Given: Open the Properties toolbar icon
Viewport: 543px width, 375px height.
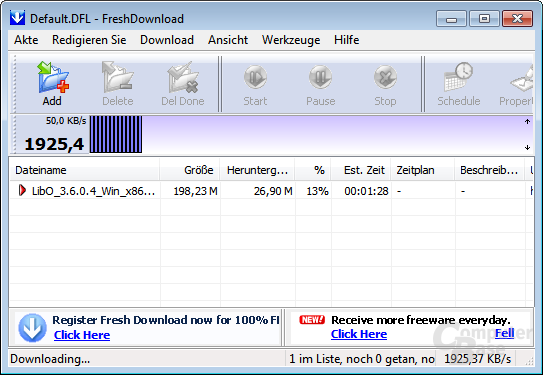Looking at the screenshot, I should [x=522, y=79].
